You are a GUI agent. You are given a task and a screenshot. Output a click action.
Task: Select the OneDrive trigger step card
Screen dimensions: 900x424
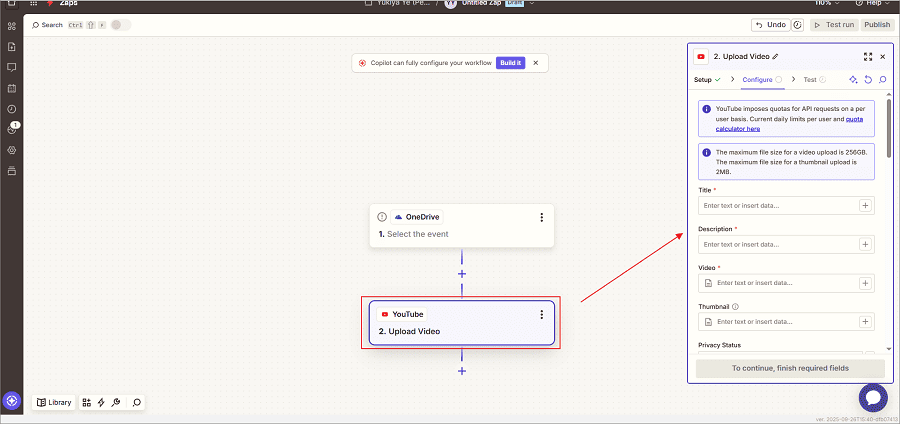pos(461,225)
